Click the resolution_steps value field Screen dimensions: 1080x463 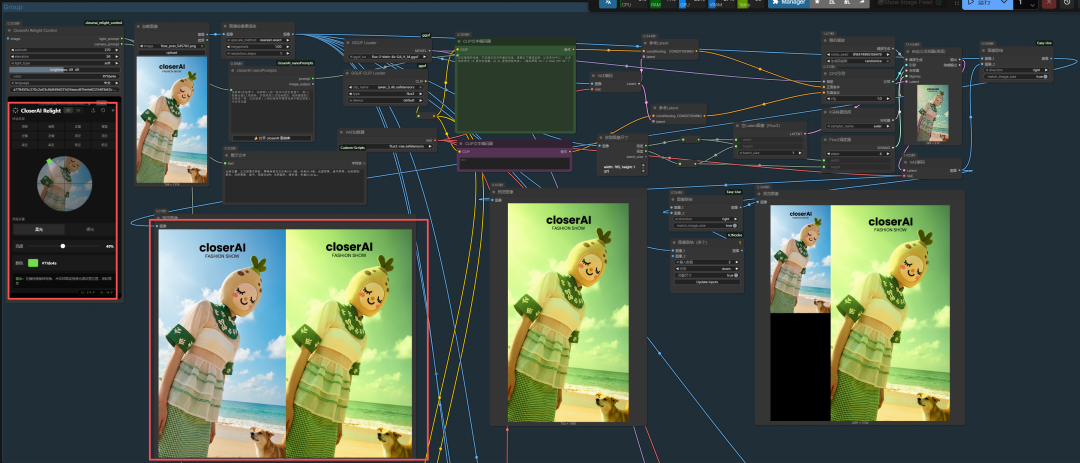click(x=258, y=53)
